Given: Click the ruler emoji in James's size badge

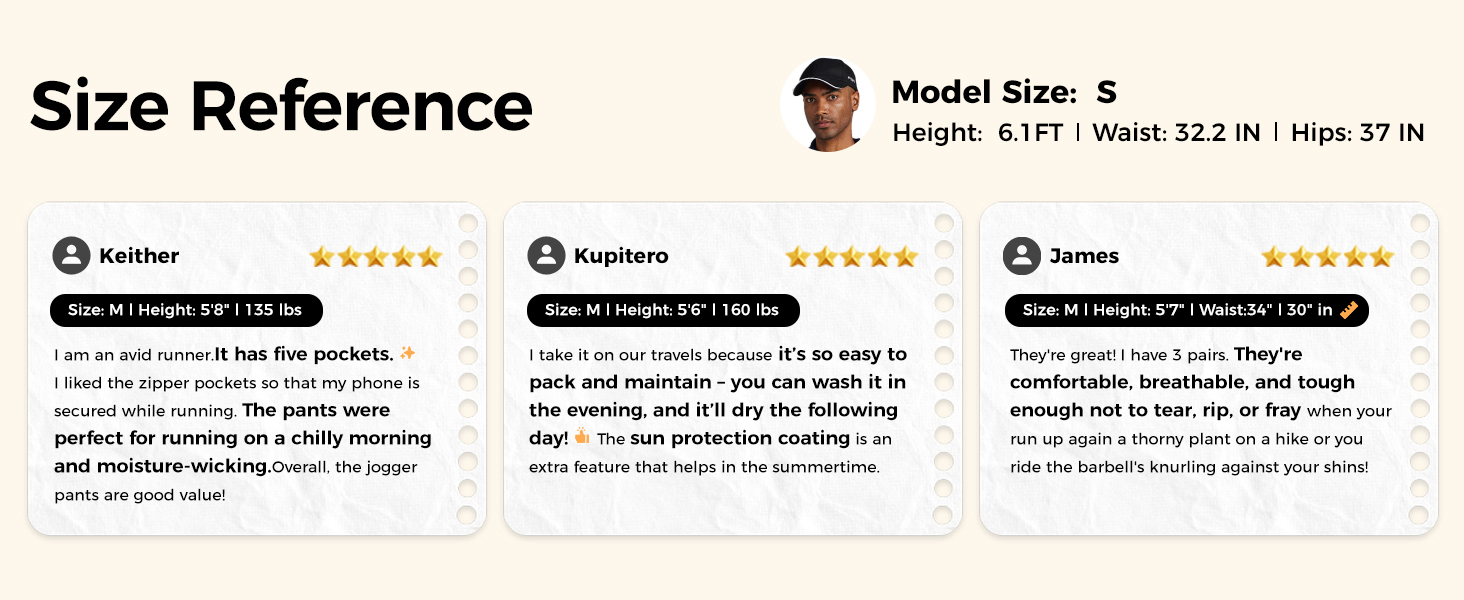Looking at the screenshot, I should (x=1350, y=310).
